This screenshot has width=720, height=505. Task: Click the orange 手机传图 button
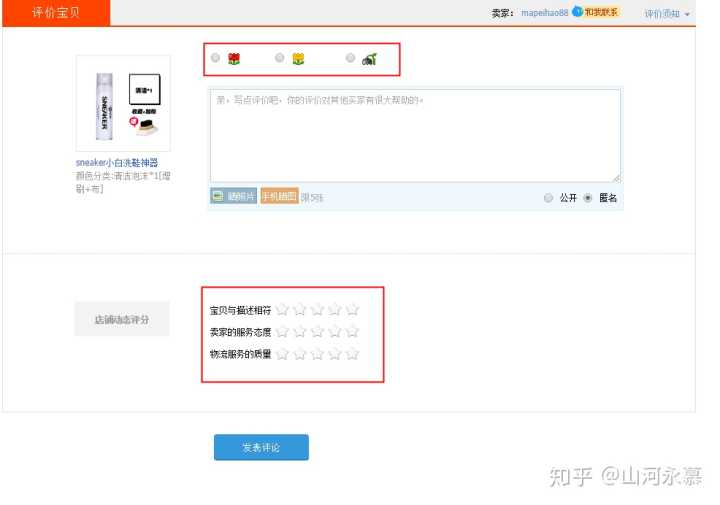coord(280,196)
